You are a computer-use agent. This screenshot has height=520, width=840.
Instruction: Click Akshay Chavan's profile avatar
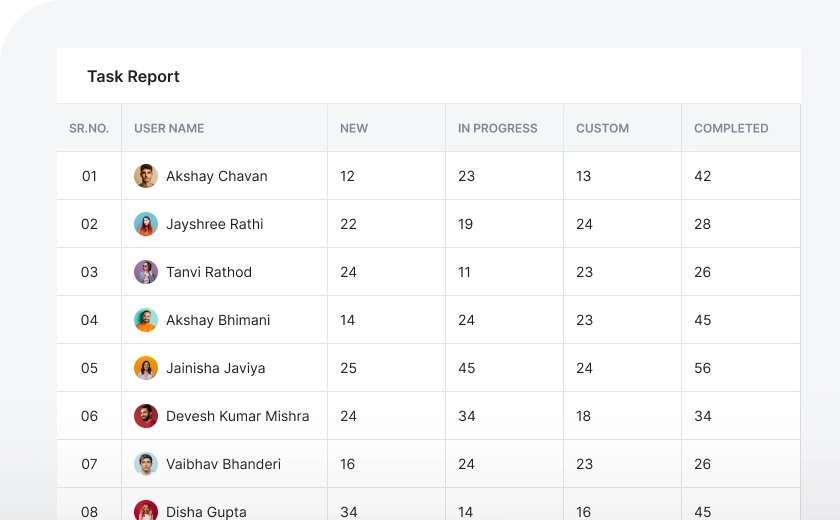146,176
